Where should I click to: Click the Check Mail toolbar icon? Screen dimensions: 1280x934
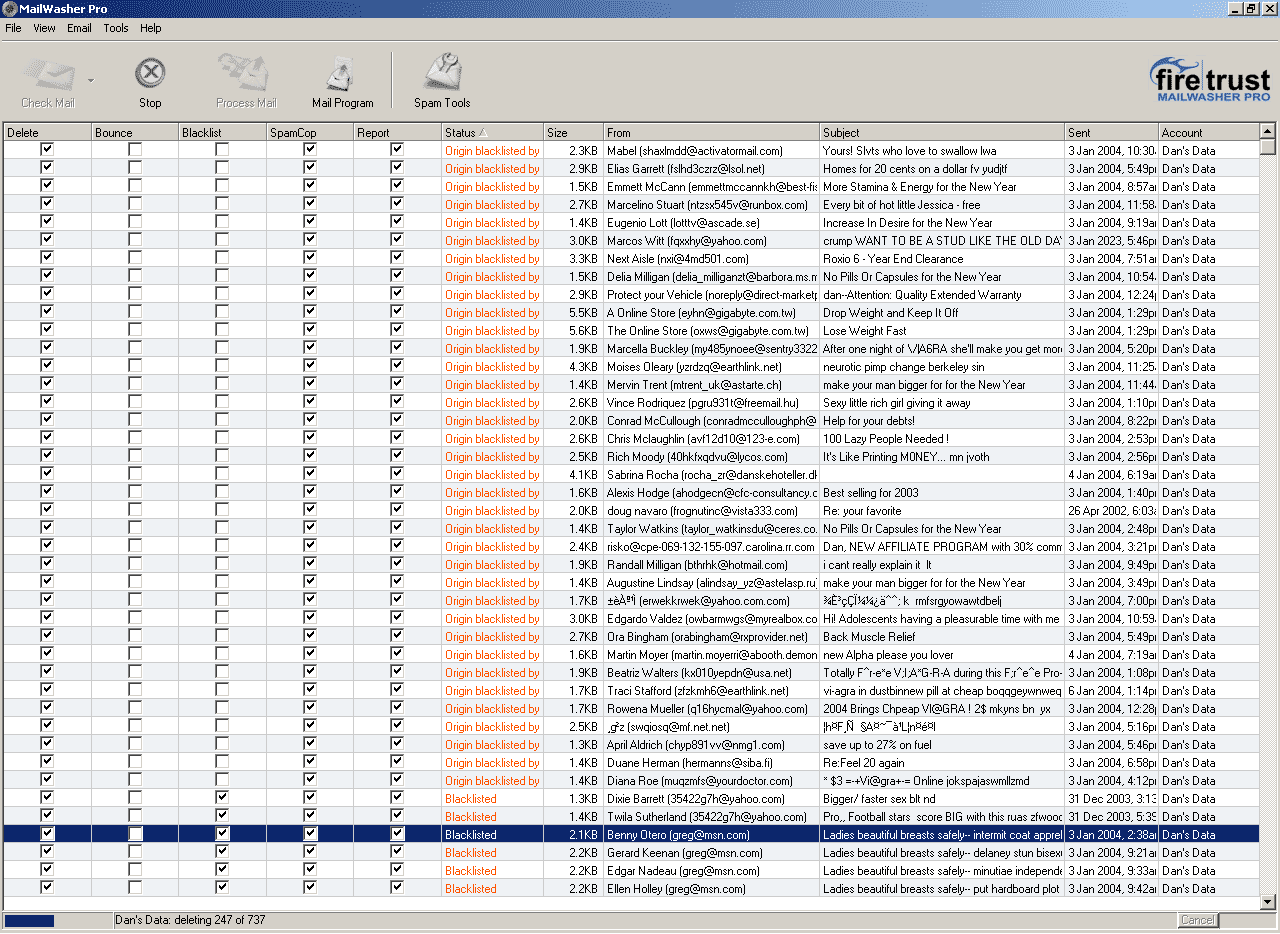[47, 75]
